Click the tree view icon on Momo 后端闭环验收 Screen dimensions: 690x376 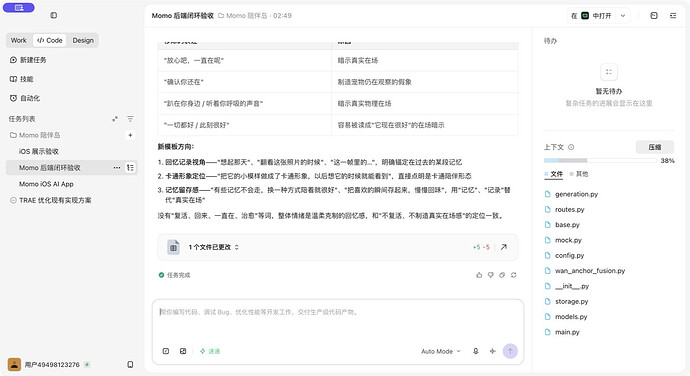pyautogui.click(x=131, y=168)
